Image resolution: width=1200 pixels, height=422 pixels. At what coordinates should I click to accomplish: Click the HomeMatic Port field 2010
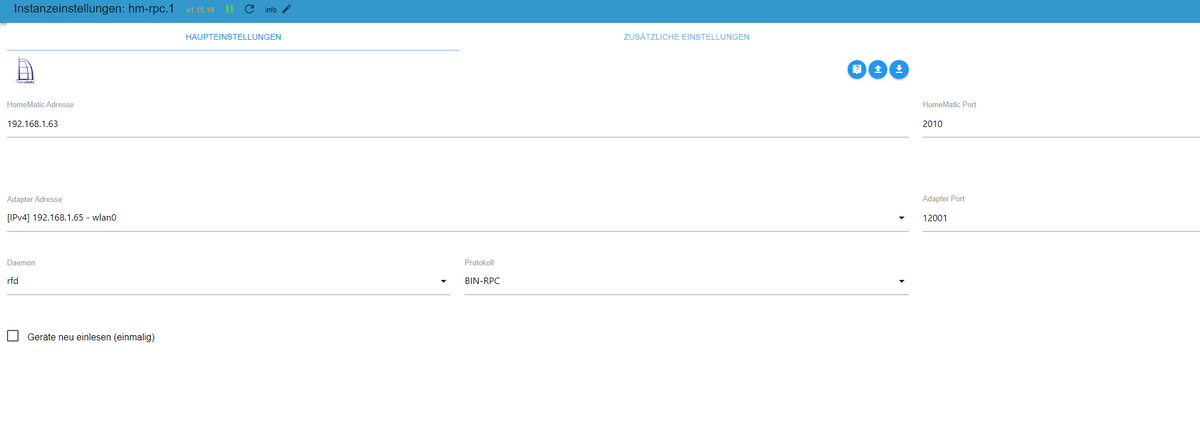pos(1061,124)
